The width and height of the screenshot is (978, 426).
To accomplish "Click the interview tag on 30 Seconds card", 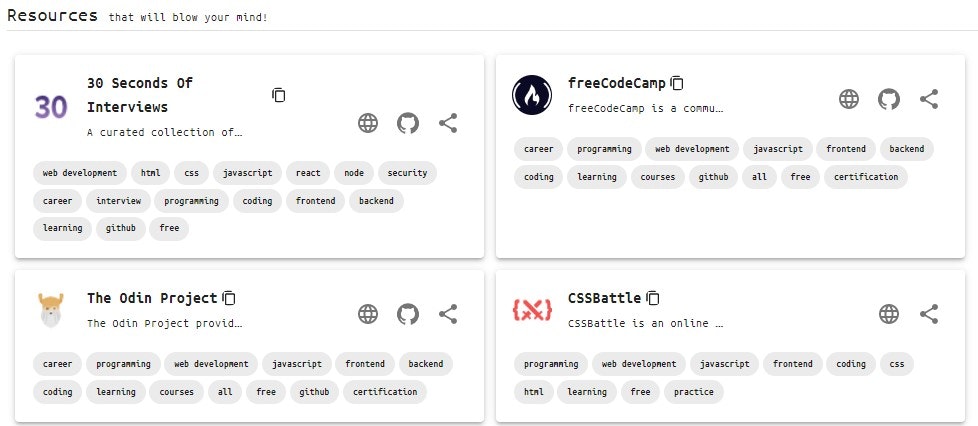I will click(119, 201).
